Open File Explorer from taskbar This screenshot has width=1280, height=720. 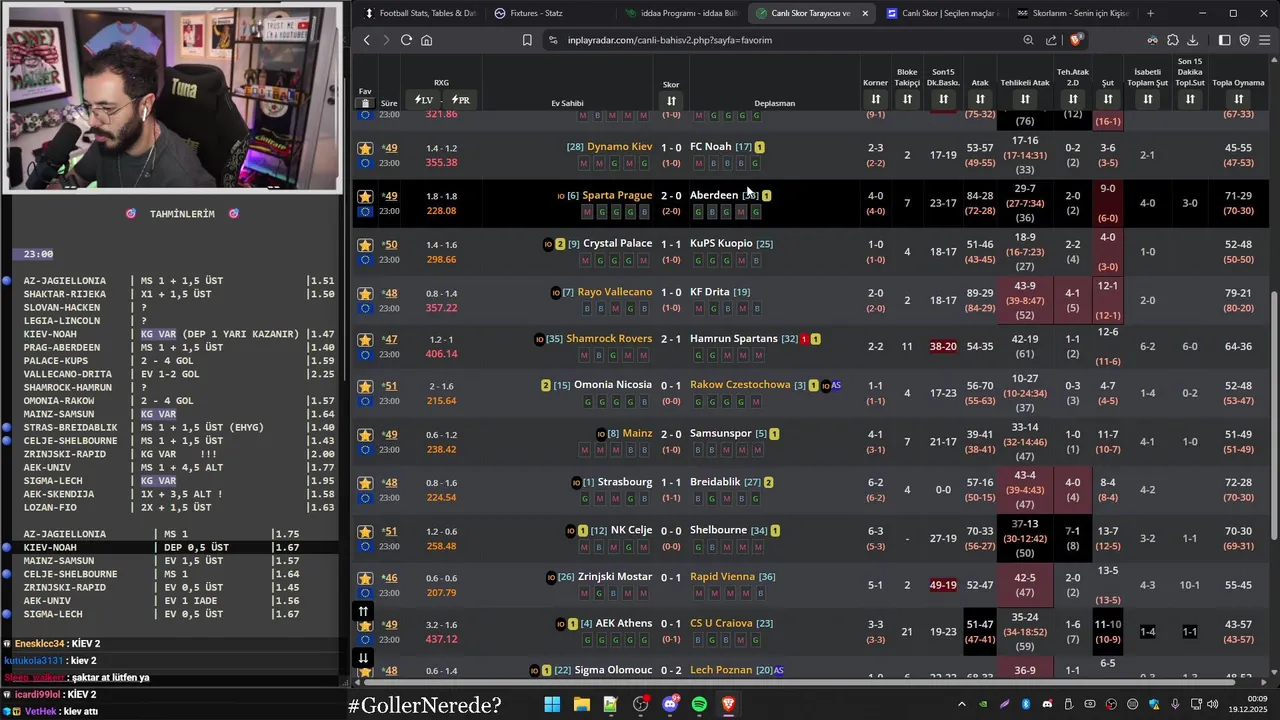[x=581, y=704]
